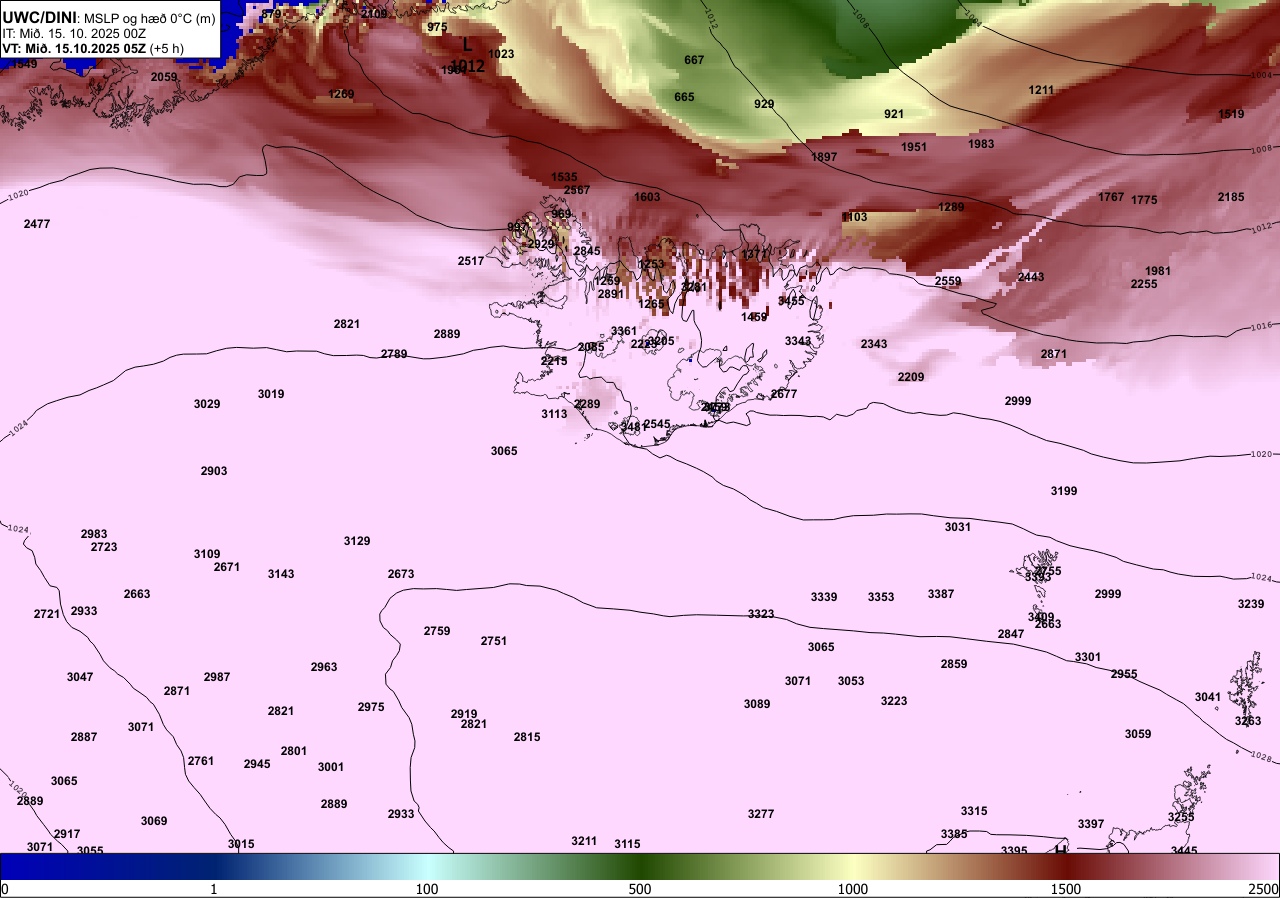Click the value 2975
The height and width of the screenshot is (898, 1280).
(x=371, y=707)
